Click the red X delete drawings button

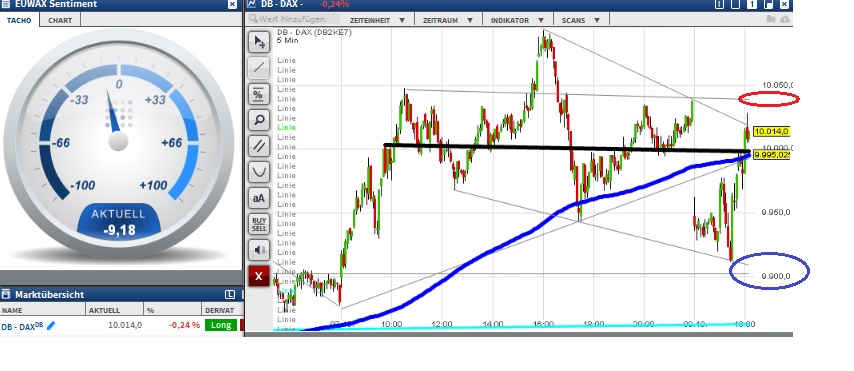click(x=259, y=276)
